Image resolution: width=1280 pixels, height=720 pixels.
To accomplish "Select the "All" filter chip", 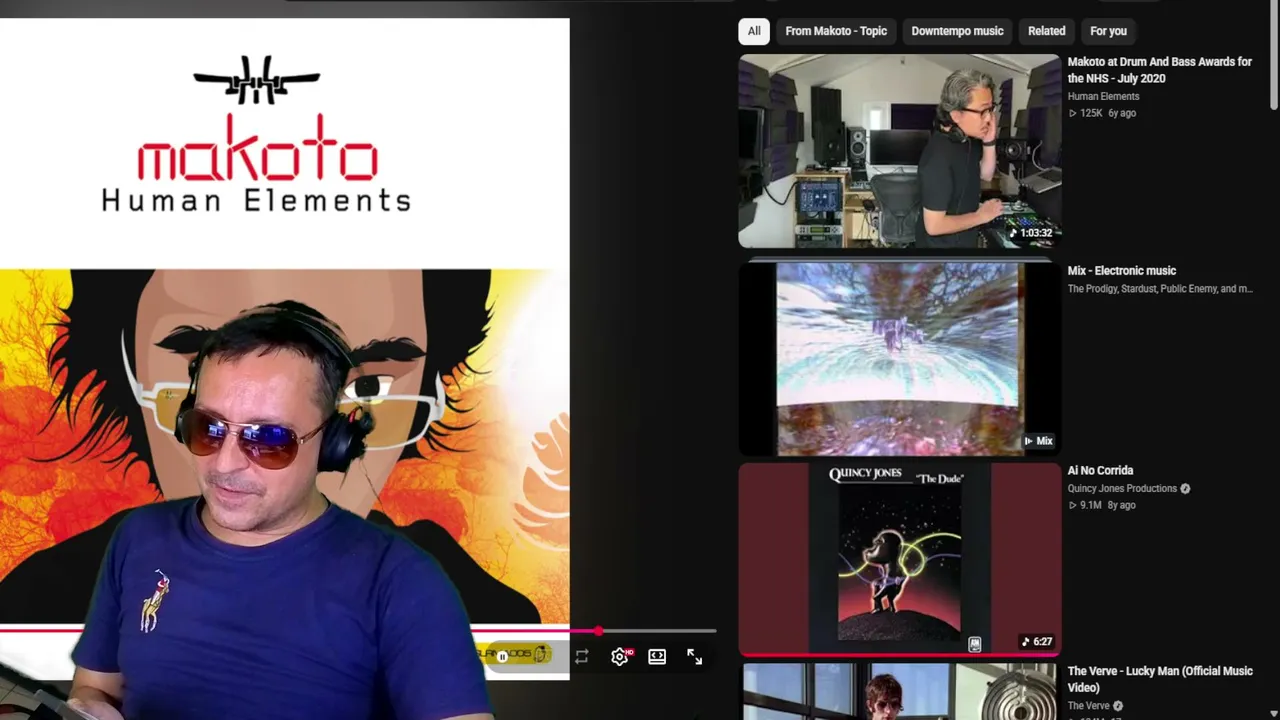I will [x=754, y=31].
